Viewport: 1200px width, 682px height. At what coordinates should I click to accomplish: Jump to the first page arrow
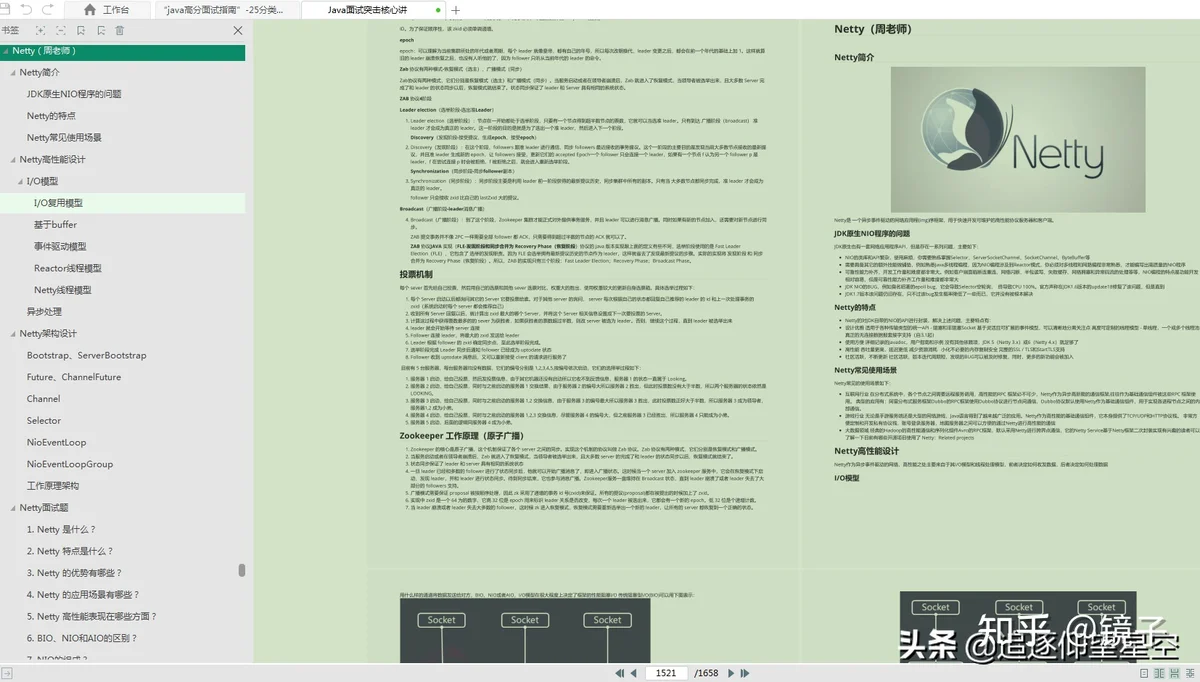620,673
